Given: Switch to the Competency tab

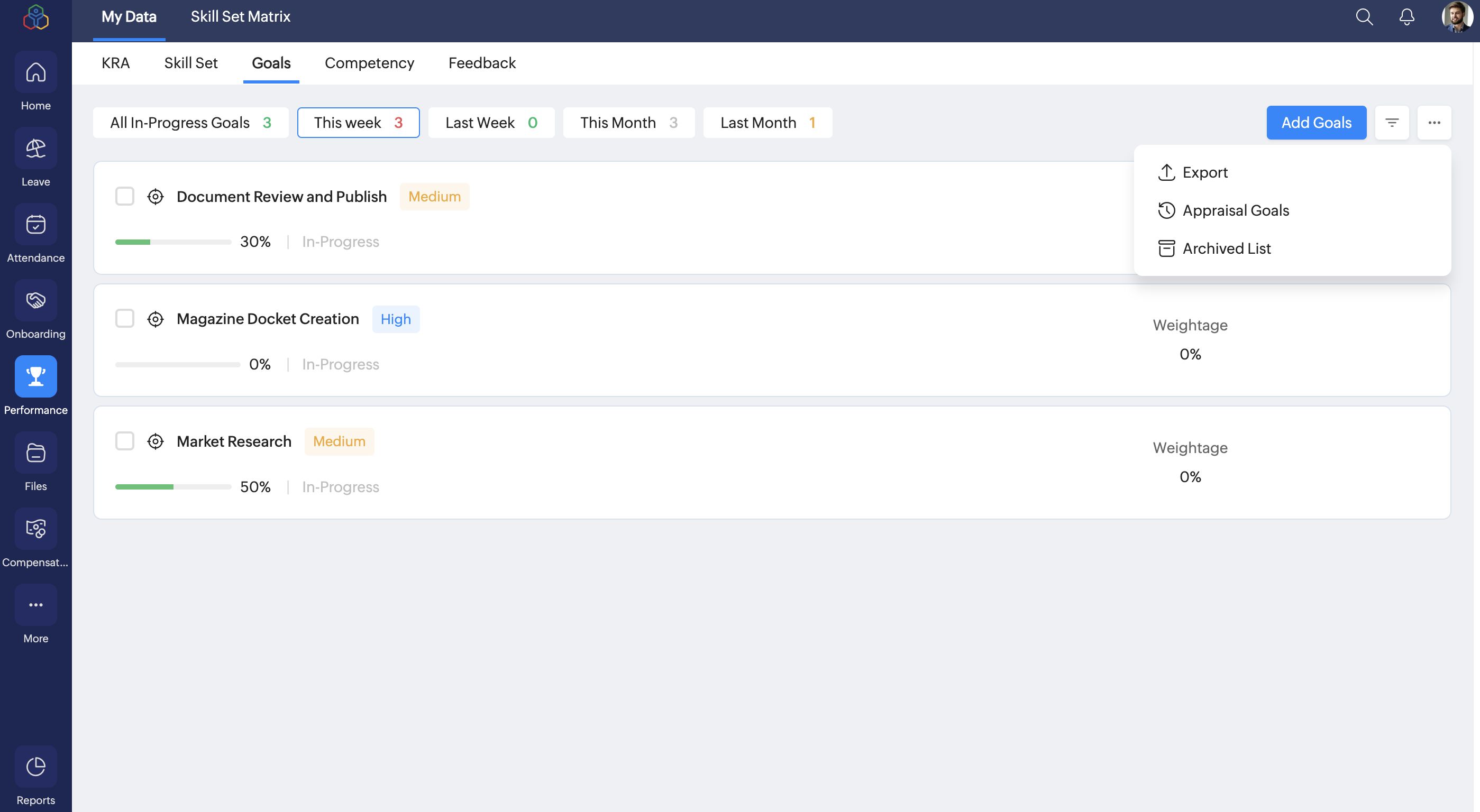Looking at the screenshot, I should point(369,63).
